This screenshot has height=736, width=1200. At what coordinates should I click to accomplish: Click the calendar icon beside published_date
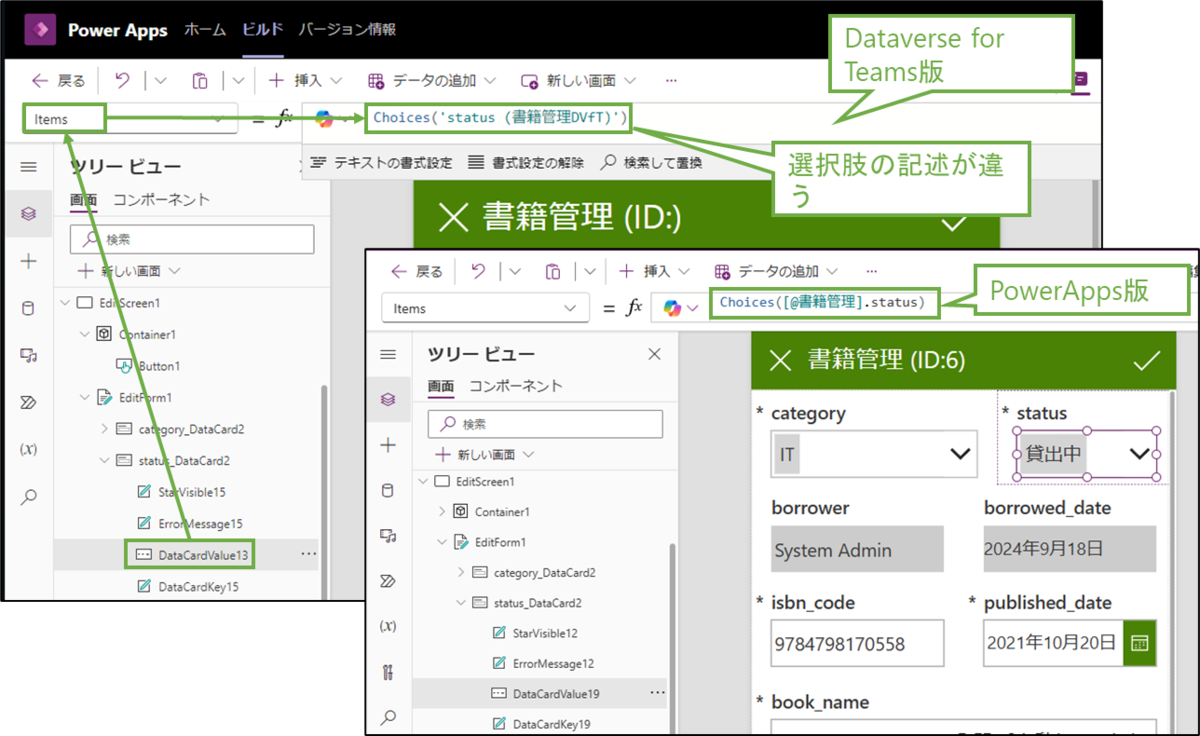[x=1139, y=642]
